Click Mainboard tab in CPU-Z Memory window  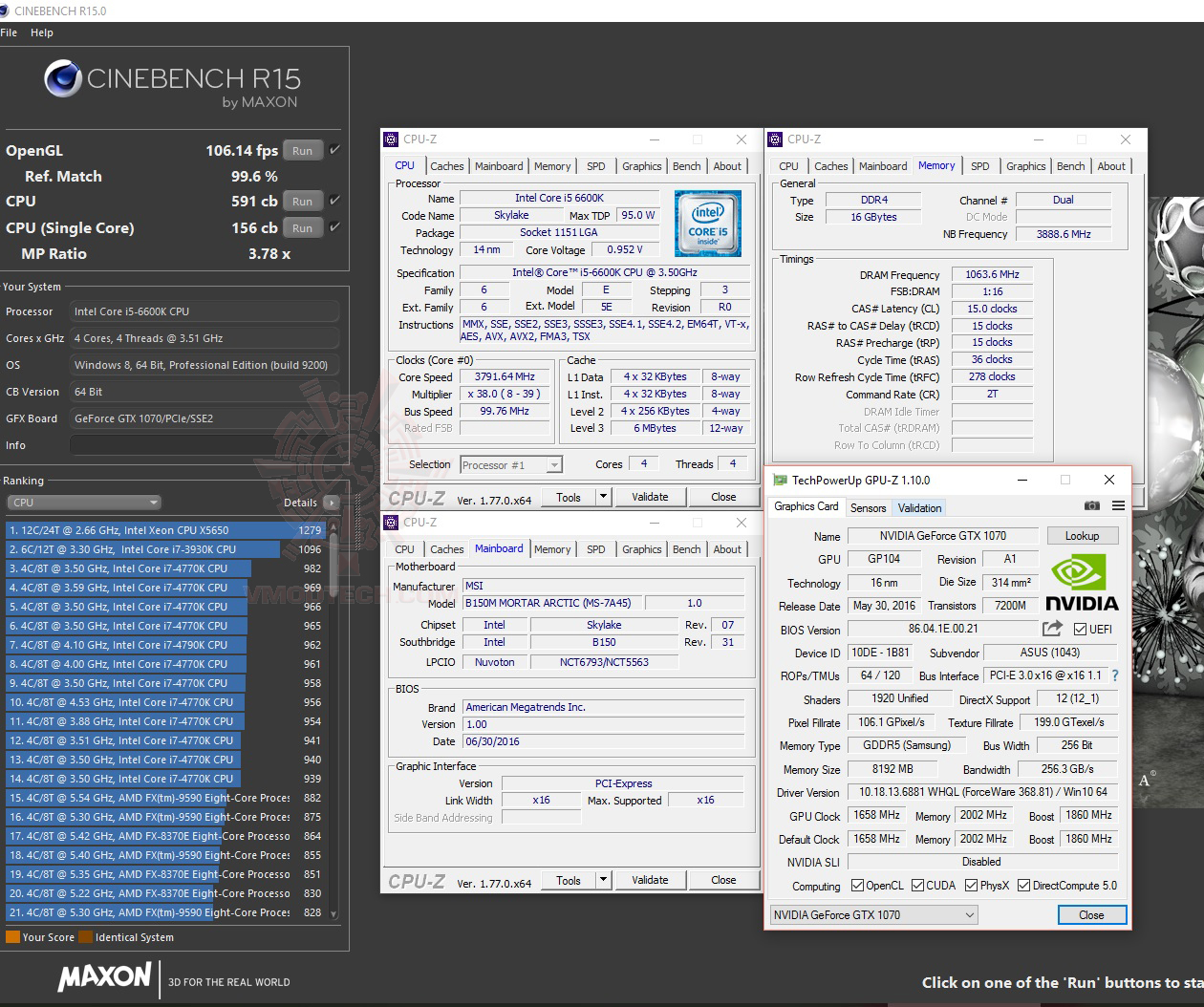(882, 166)
